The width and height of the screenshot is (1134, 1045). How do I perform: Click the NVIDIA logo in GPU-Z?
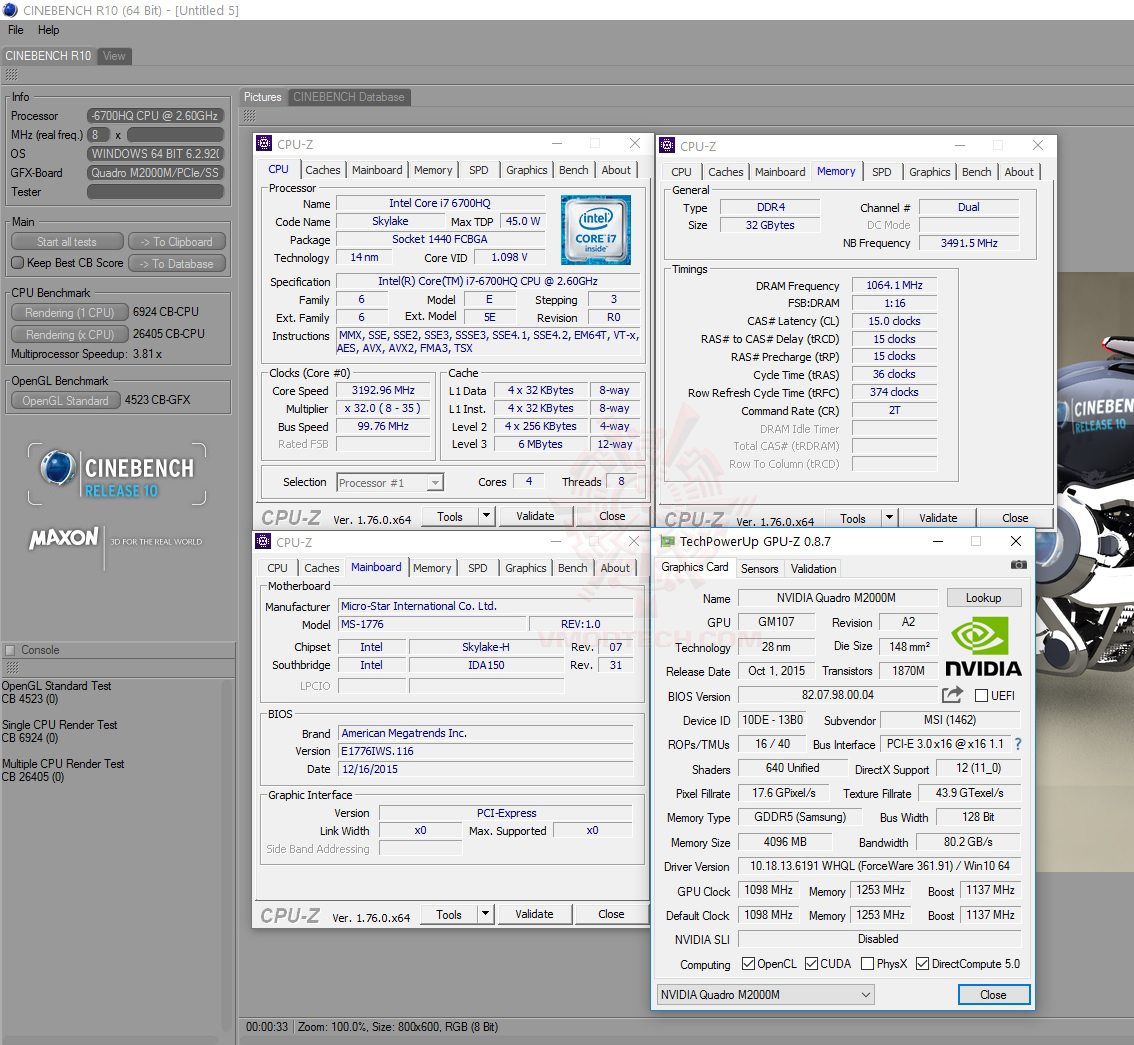pyautogui.click(x=984, y=647)
